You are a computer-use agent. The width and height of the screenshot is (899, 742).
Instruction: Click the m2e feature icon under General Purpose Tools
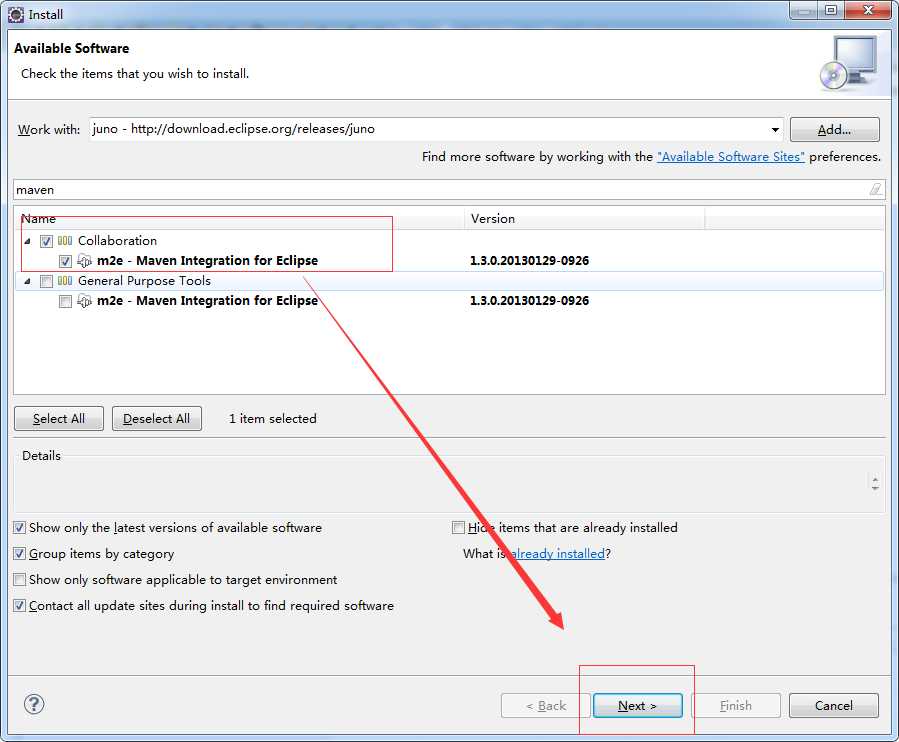84,301
